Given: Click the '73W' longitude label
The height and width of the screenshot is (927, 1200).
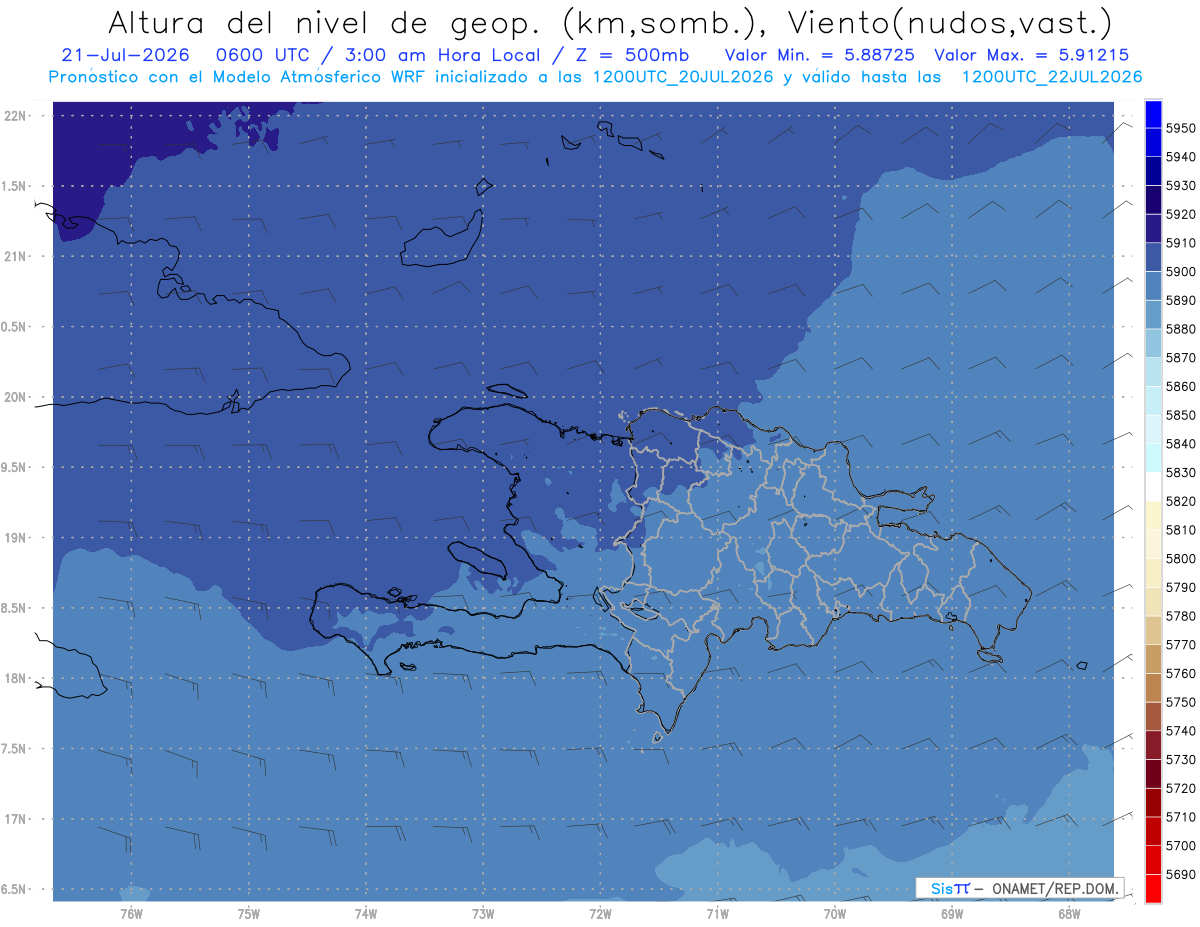Looking at the screenshot, I should pos(483,914).
